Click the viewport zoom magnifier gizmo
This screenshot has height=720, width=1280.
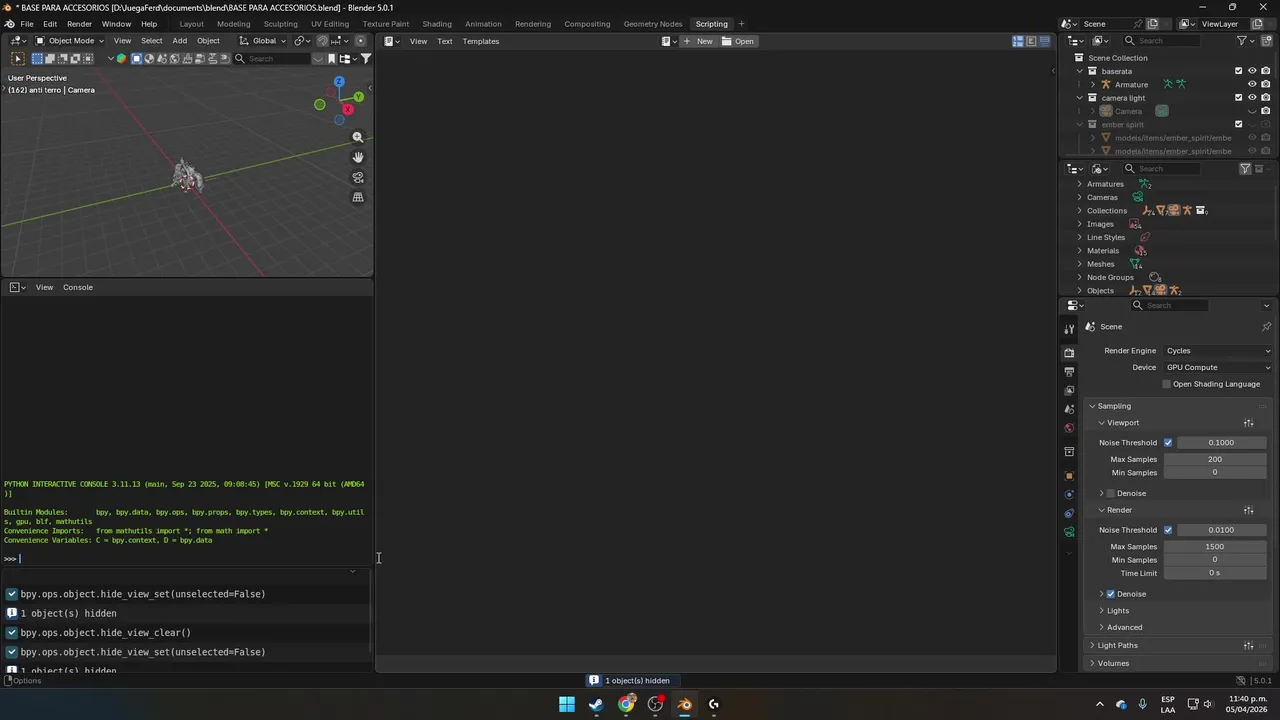(358, 138)
